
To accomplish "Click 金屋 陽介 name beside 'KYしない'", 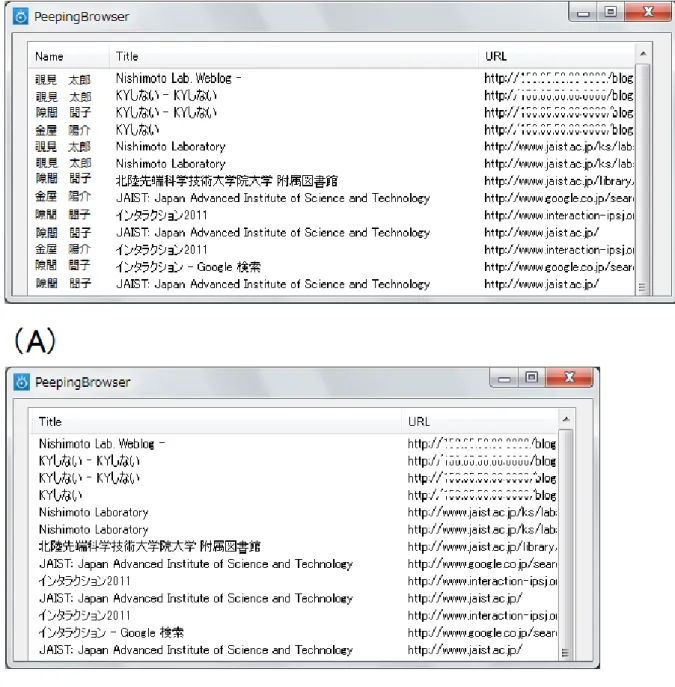I will click(63, 130).
